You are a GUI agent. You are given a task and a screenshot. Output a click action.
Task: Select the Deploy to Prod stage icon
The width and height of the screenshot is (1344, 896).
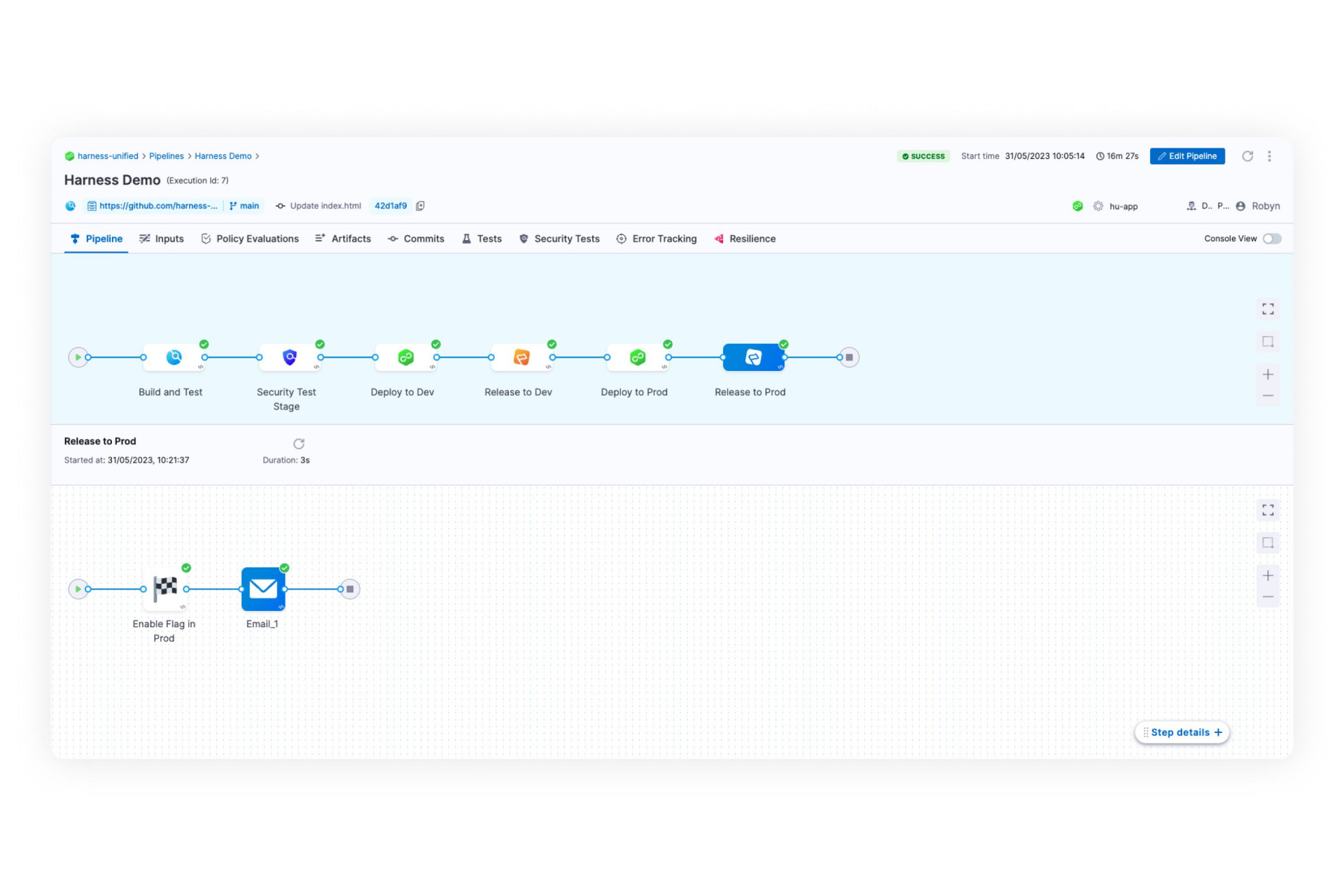(637, 357)
